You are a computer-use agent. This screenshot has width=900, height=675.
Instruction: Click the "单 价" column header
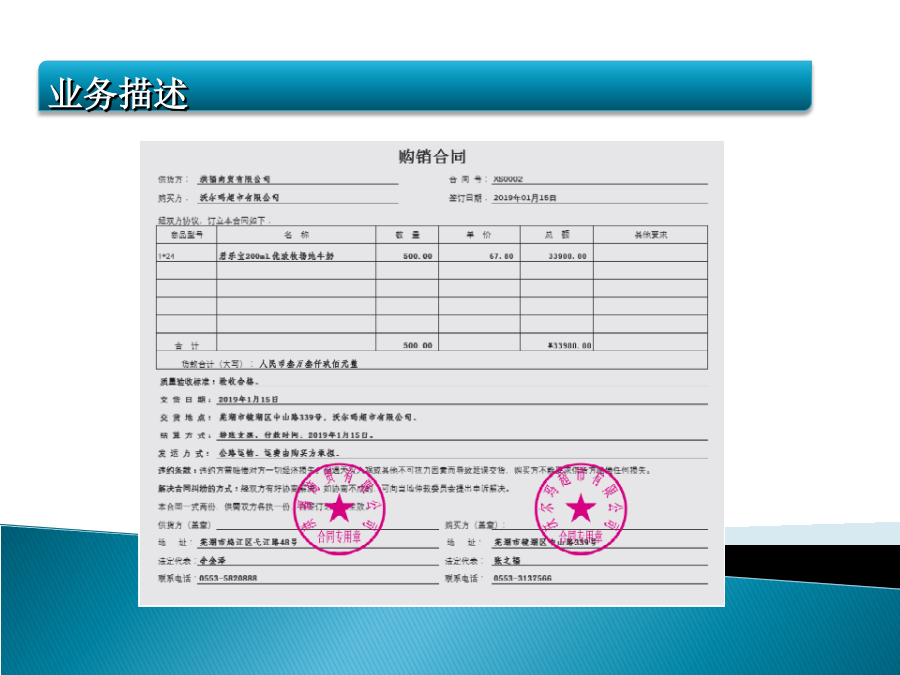click(479, 235)
